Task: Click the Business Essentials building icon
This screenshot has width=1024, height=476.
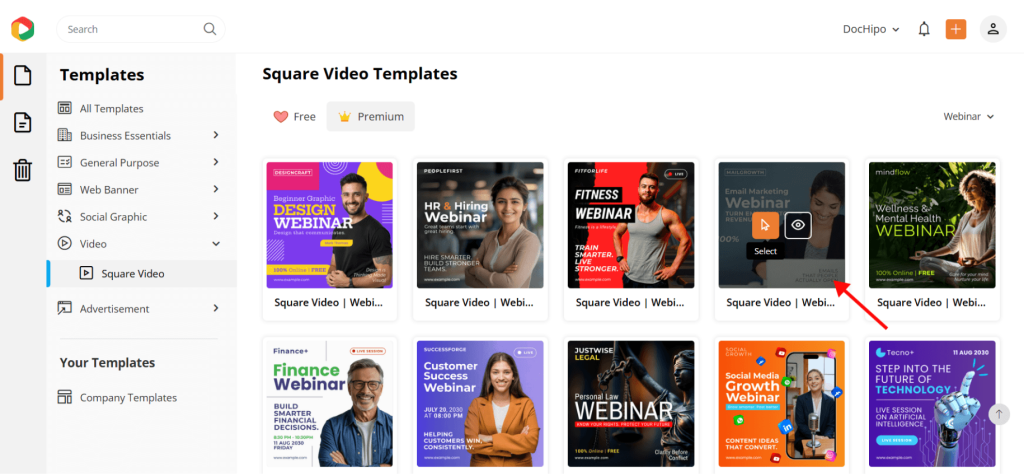Action: coord(65,135)
